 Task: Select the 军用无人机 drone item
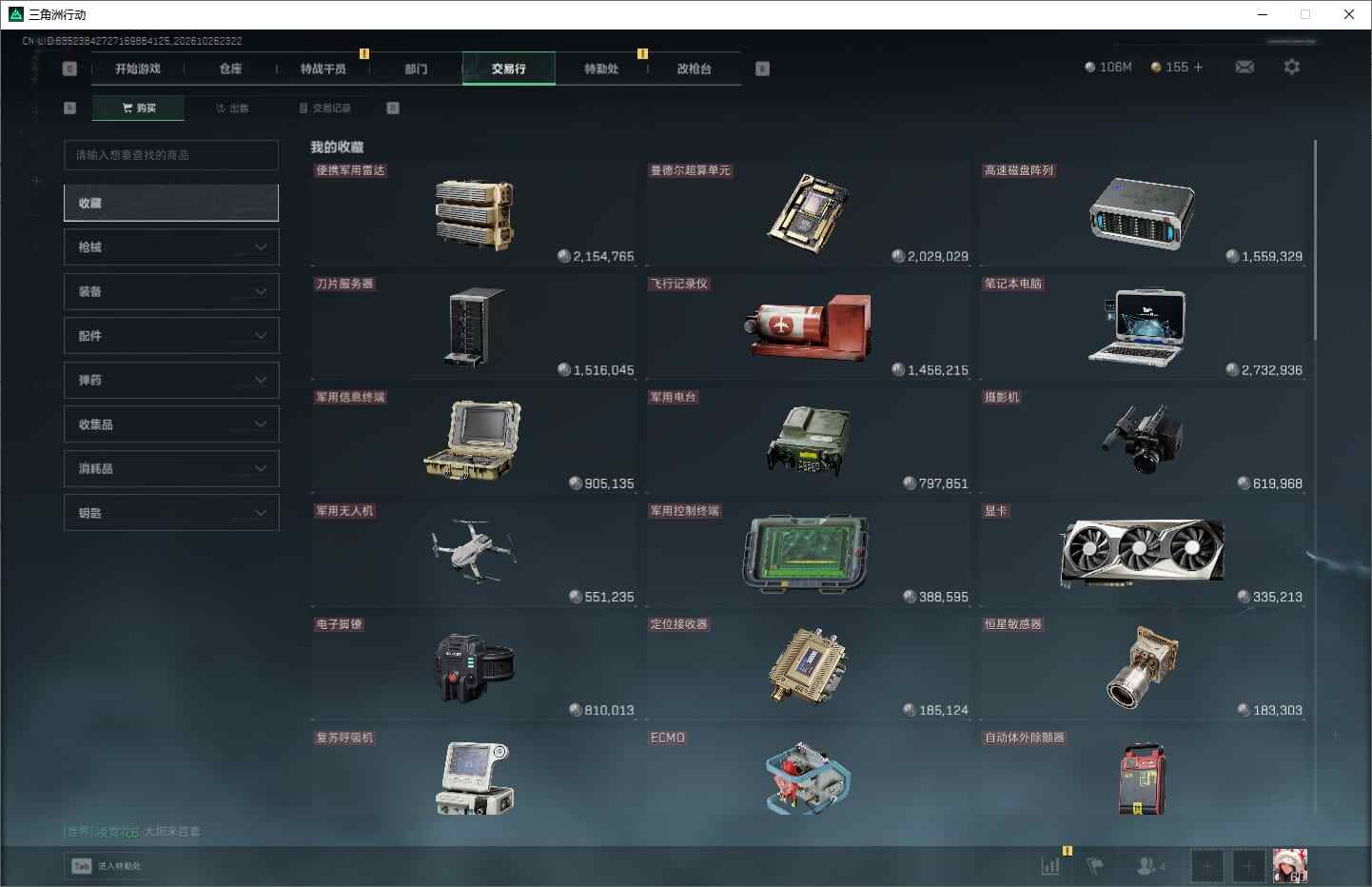[473, 554]
